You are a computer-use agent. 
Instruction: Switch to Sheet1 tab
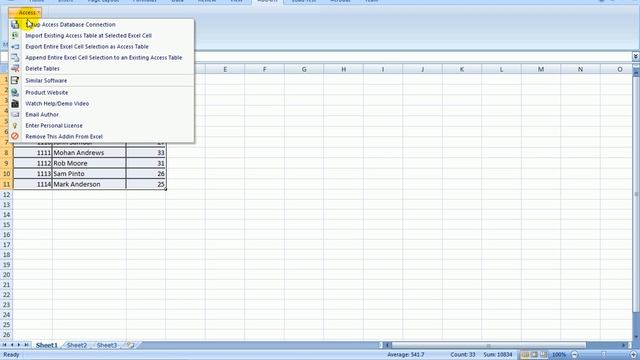[47, 345]
